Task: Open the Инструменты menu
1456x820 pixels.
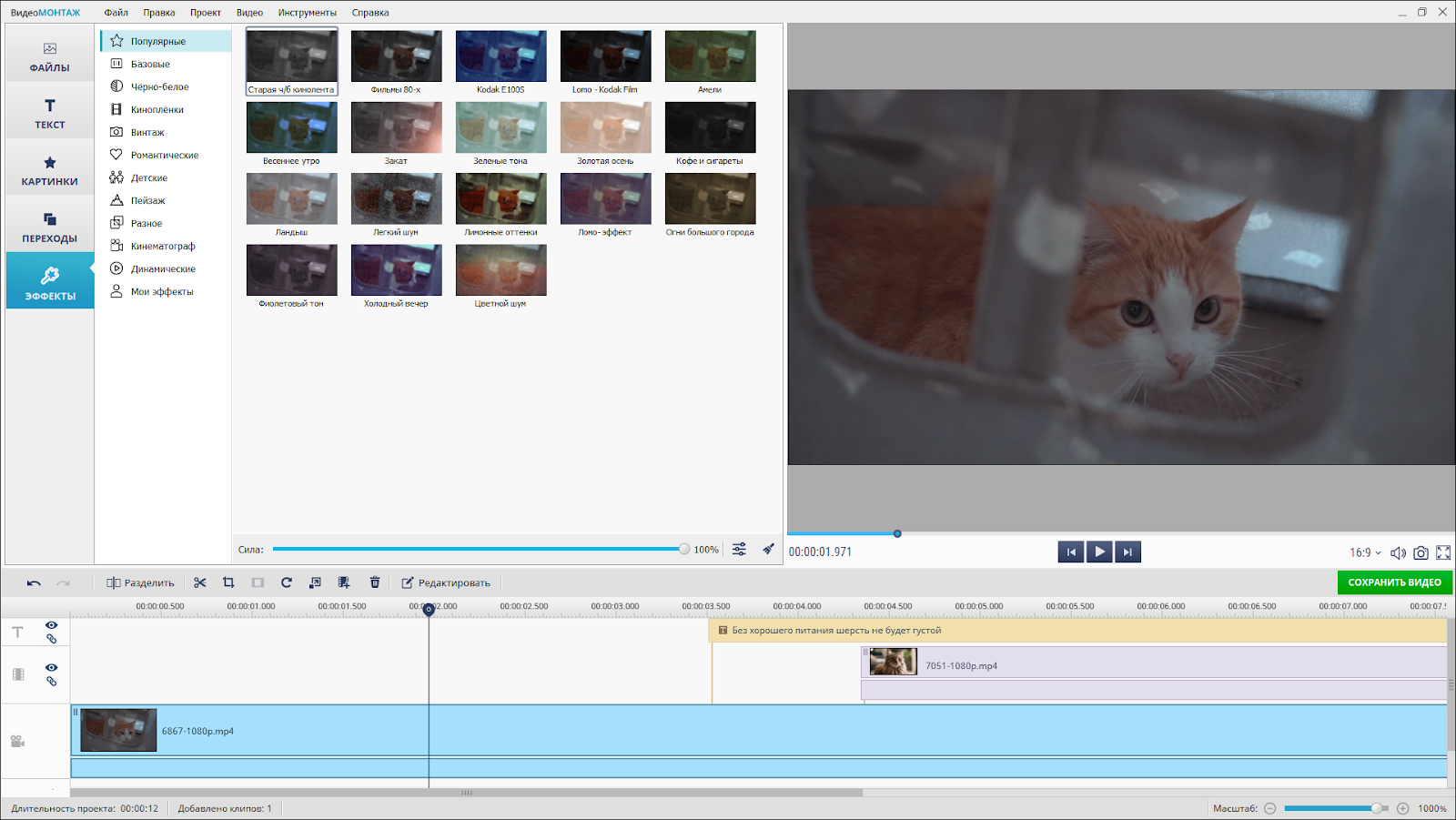Action: [x=308, y=13]
